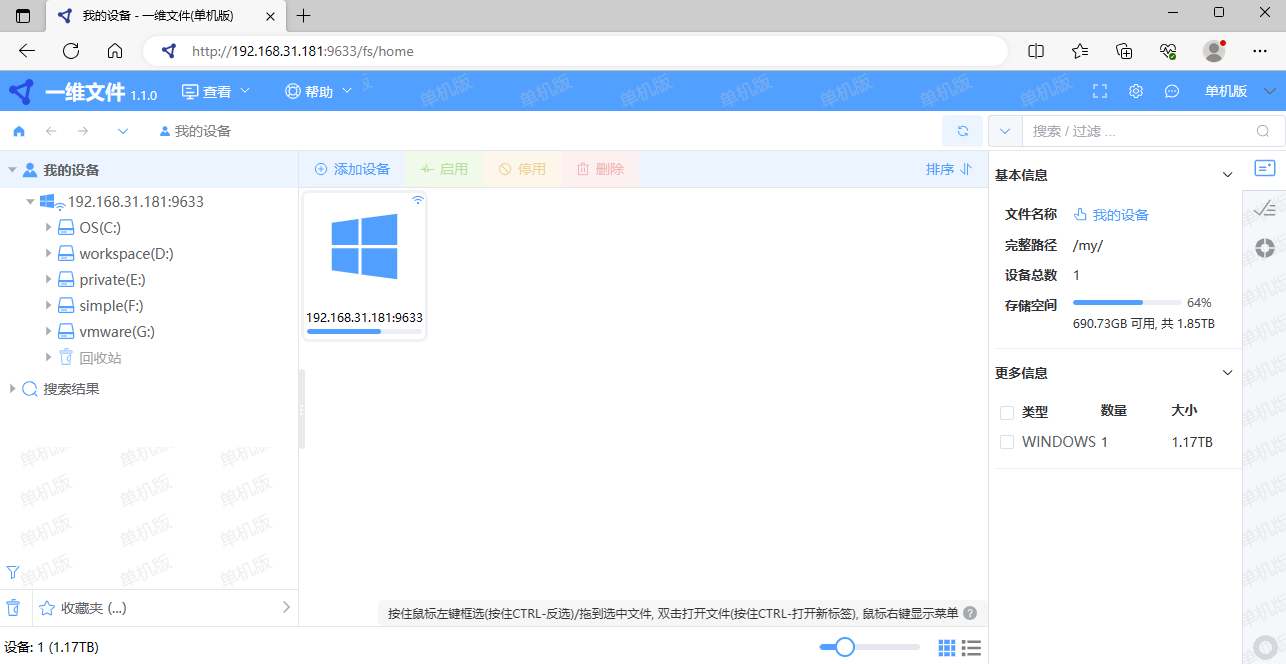Switch to list view layout

(971, 648)
